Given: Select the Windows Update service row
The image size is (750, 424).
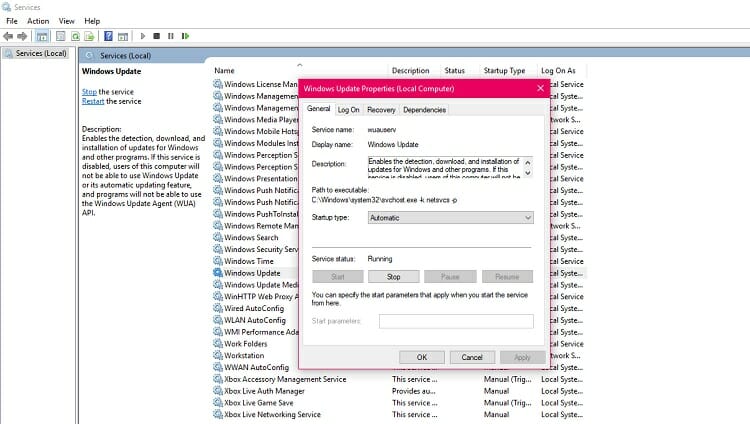Looking at the screenshot, I should point(255,273).
